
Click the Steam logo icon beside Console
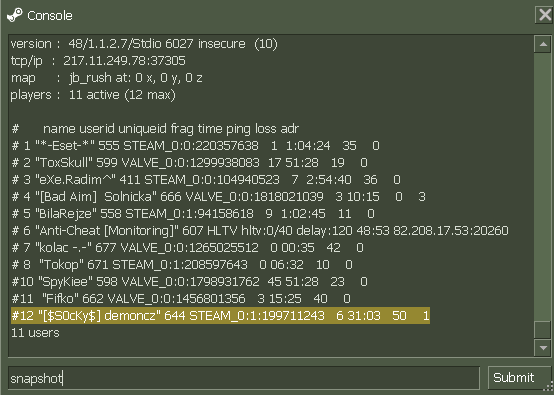click(15, 15)
